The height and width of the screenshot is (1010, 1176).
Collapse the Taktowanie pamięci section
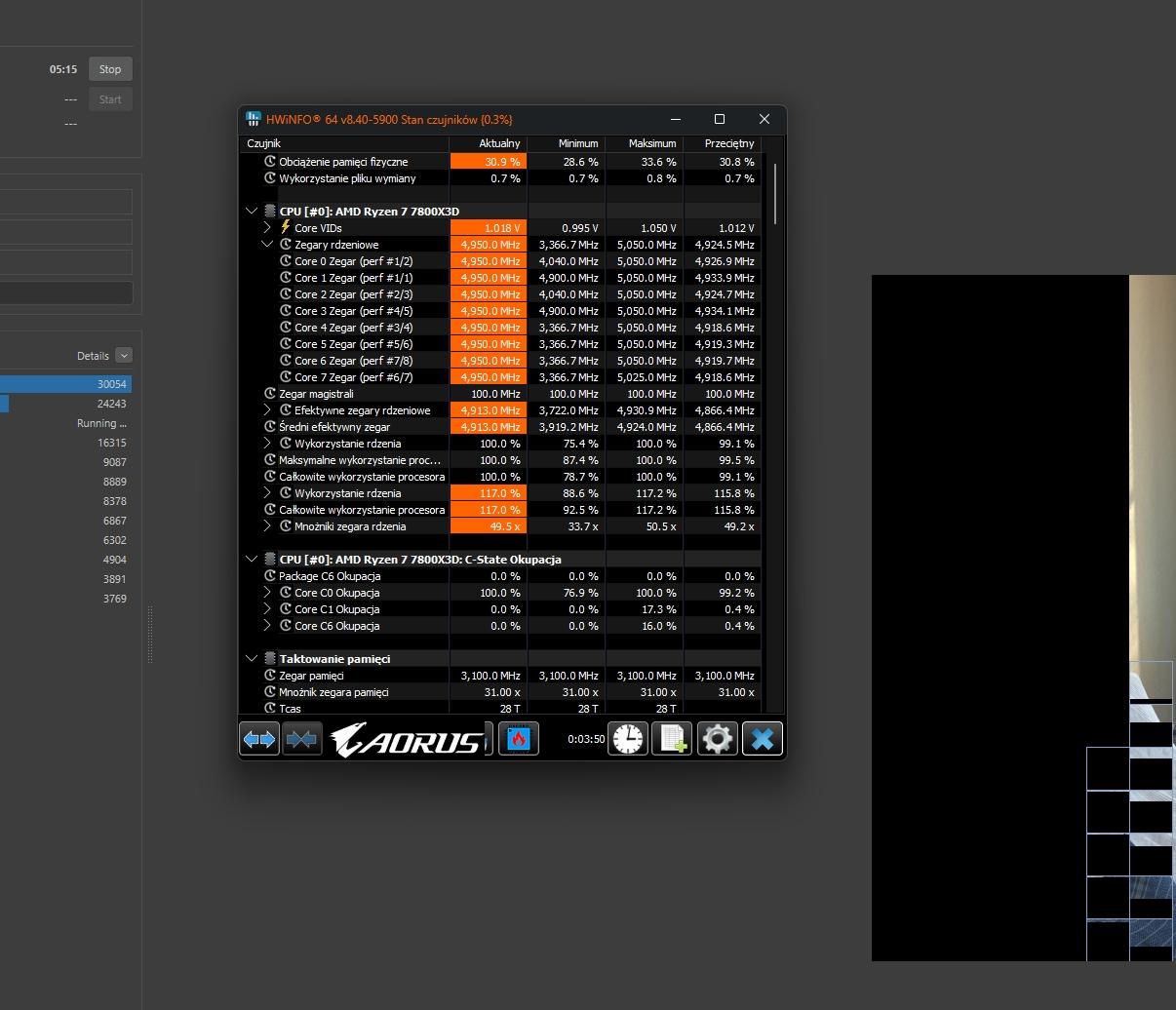tap(252, 658)
